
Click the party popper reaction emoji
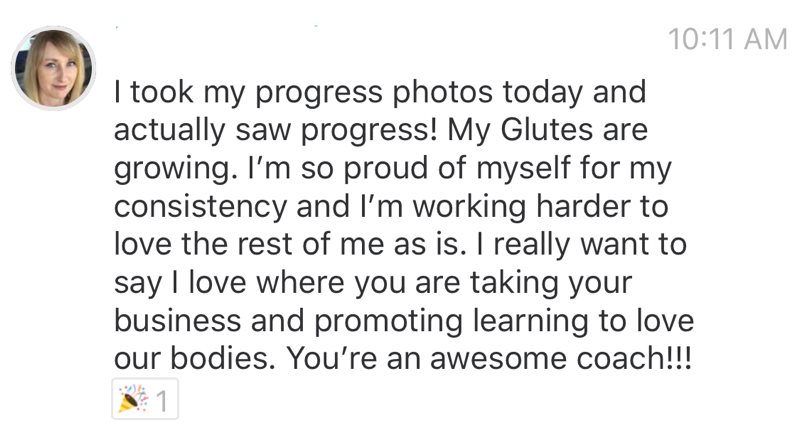click(x=133, y=399)
